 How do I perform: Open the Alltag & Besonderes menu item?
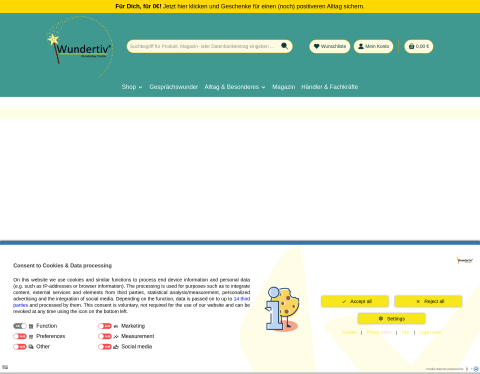(232, 87)
